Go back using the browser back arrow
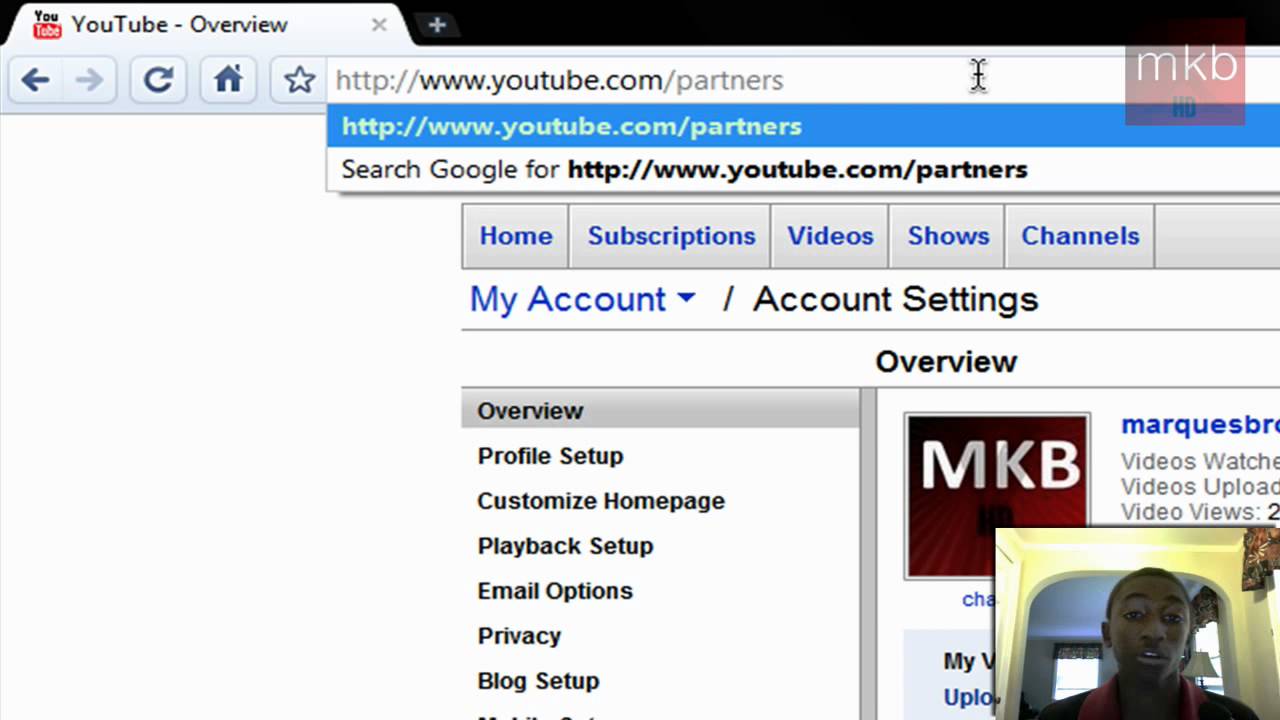Image resolution: width=1280 pixels, height=720 pixels. pyautogui.click(x=35, y=79)
